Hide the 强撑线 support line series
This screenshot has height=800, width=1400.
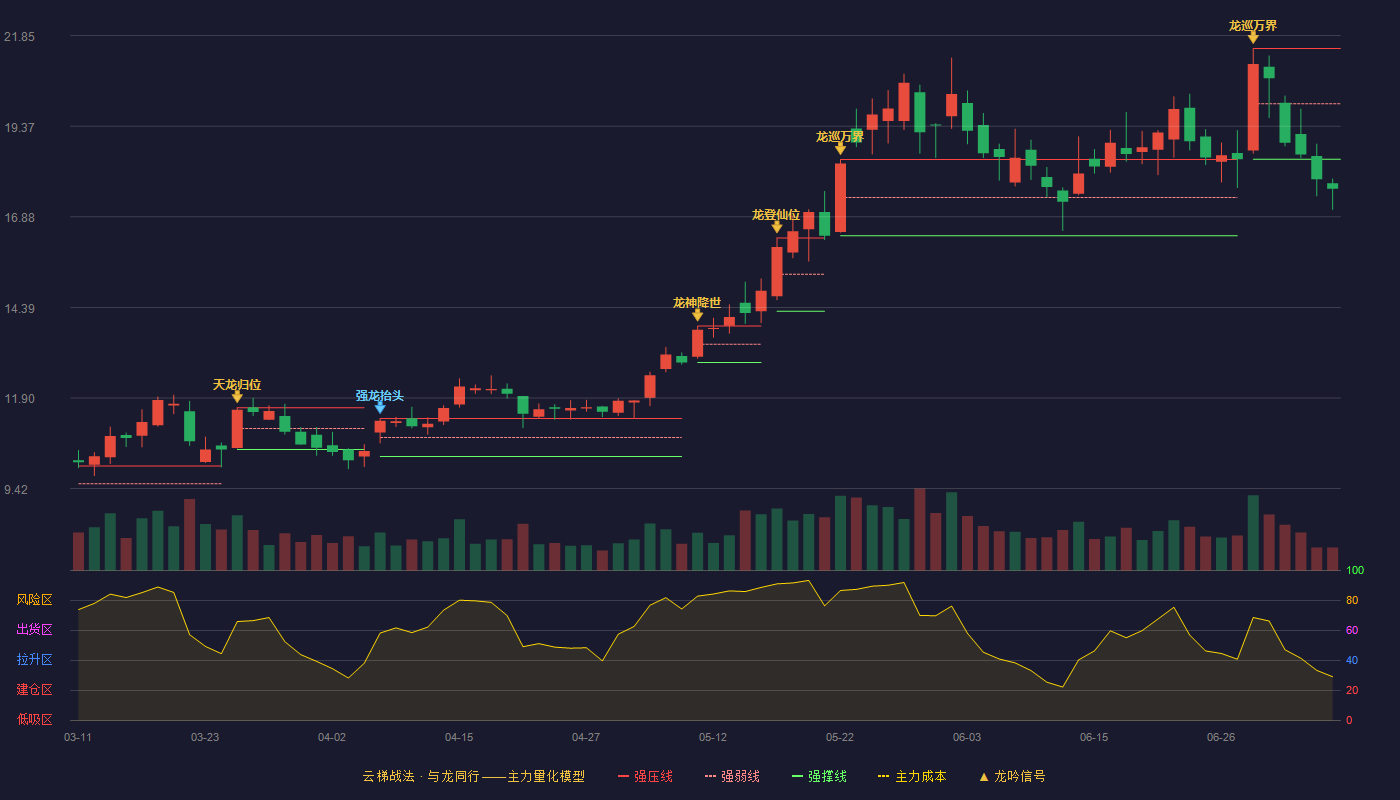coord(819,776)
